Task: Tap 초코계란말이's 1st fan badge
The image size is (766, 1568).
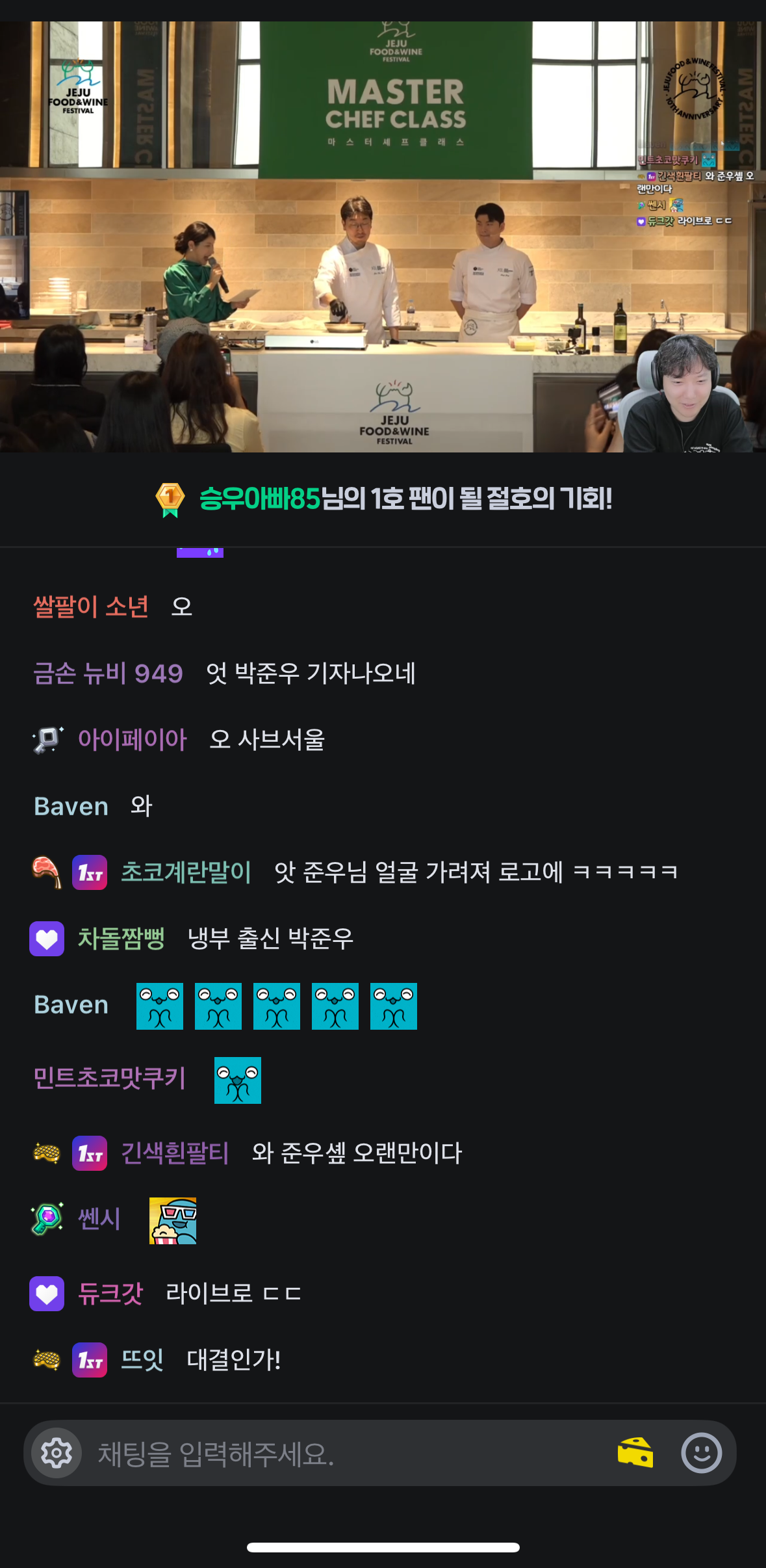Action: [x=90, y=872]
